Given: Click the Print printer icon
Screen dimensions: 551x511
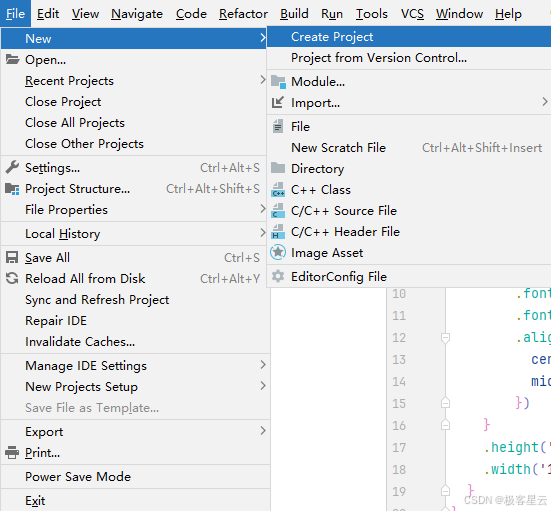Looking at the screenshot, I should [x=12, y=452].
